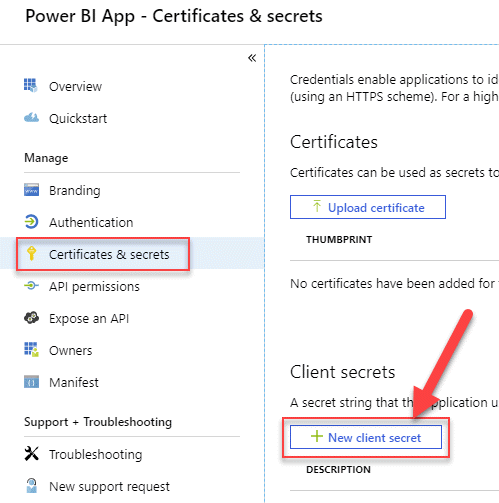Click the THUMBPRINT column header
Screen dimensions: 499x503
tap(339, 239)
